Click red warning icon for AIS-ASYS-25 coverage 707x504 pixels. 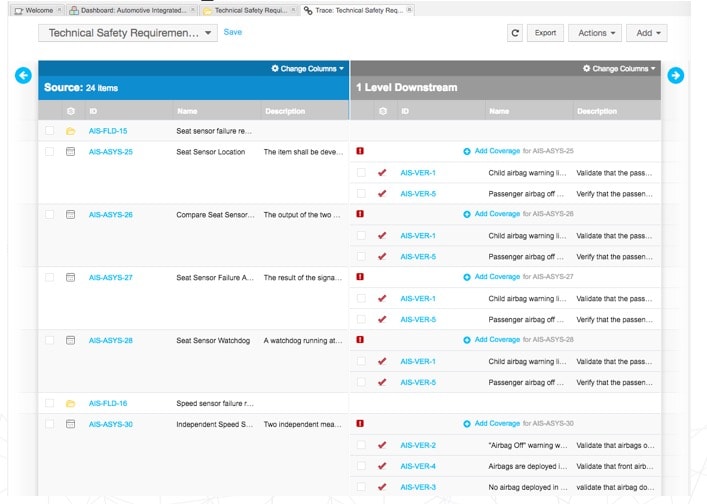pos(360,151)
